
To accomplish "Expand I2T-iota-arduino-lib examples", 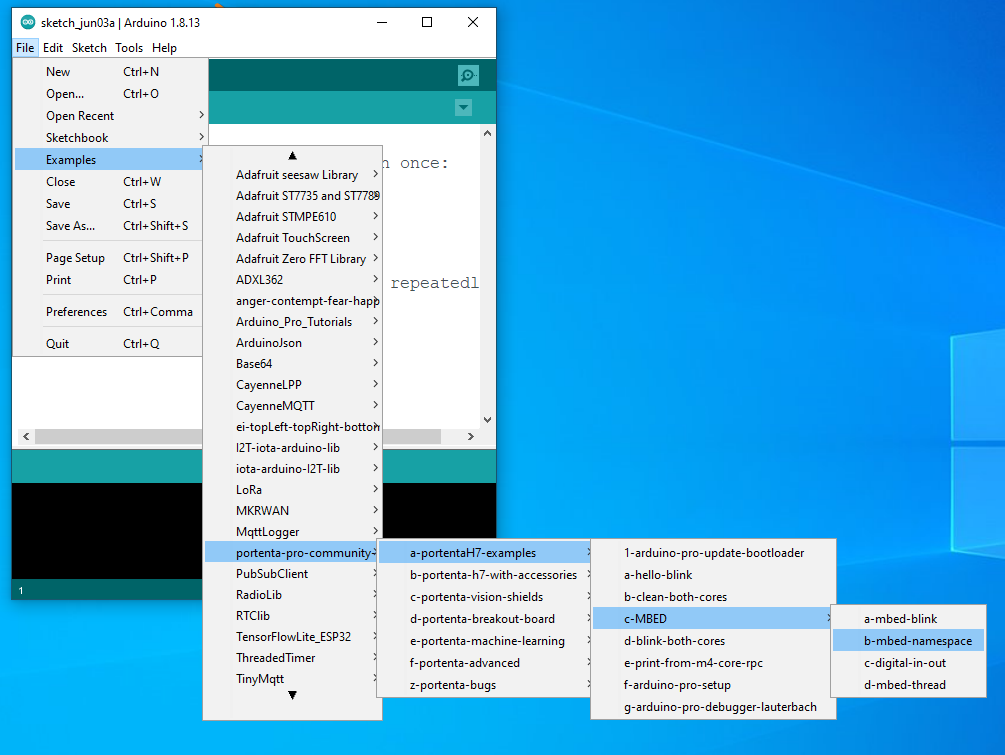I will click(292, 448).
